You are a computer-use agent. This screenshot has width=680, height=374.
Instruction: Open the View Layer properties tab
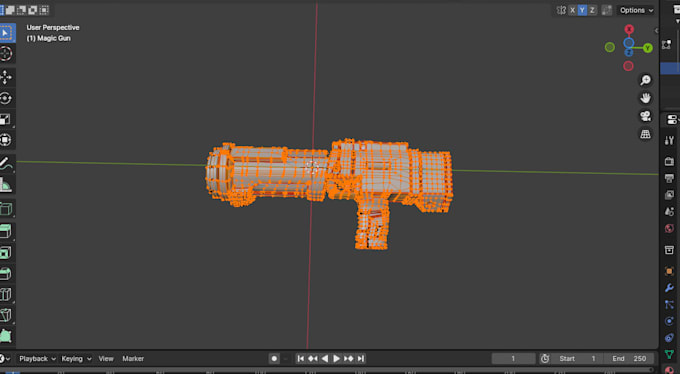(x=669, y=195)
